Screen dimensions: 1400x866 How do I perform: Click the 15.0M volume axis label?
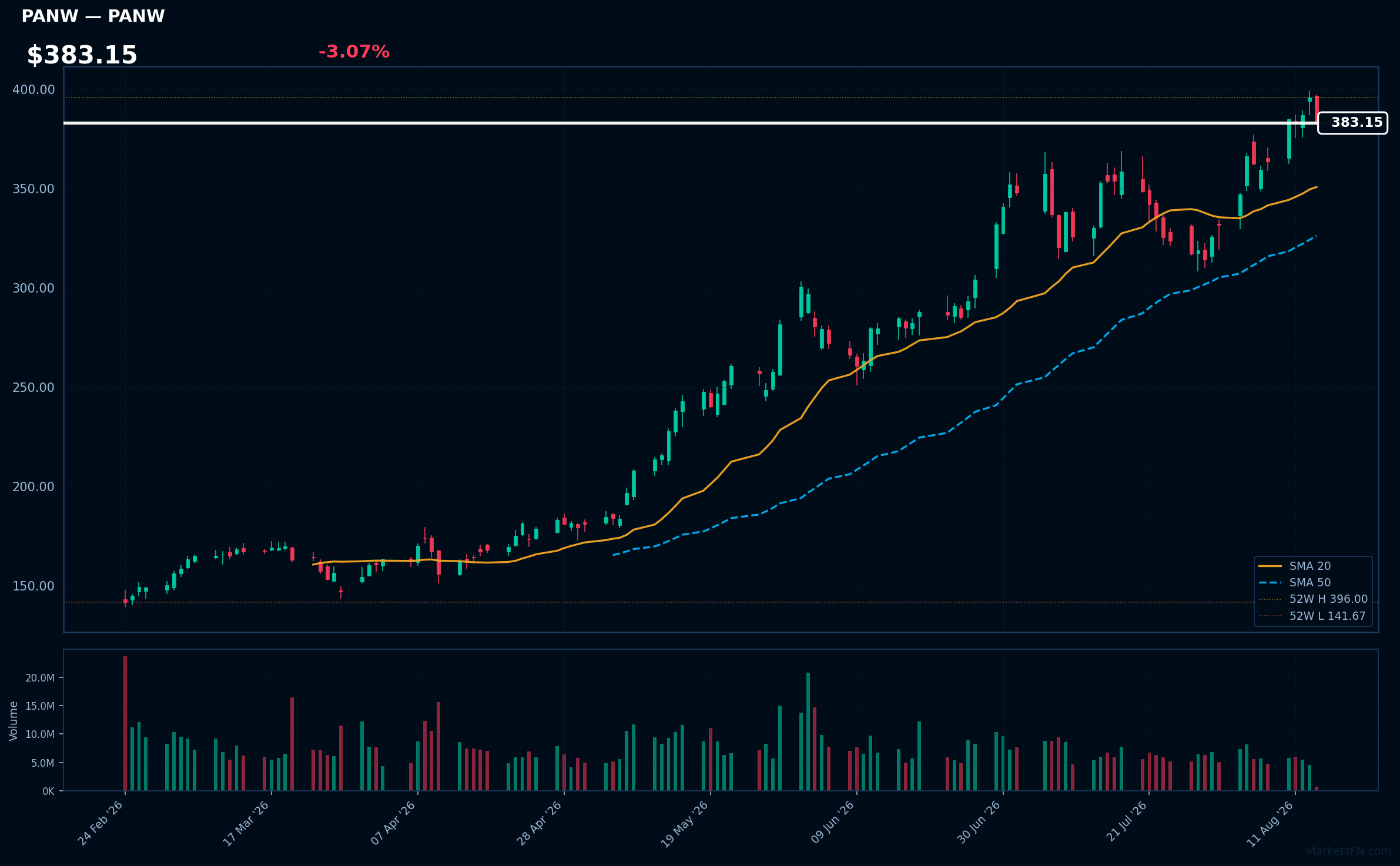pos(40,706)
